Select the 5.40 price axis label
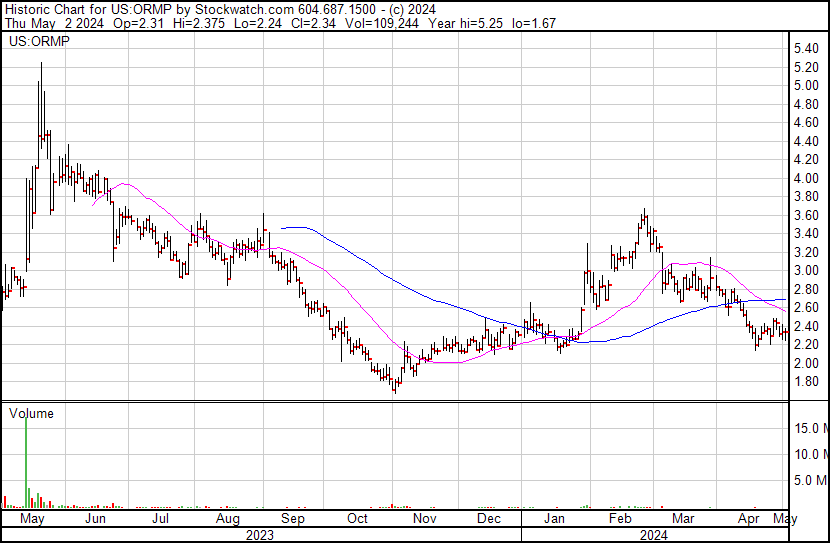The height and width of the screenshot is (543, 830). tap(807, 49)
